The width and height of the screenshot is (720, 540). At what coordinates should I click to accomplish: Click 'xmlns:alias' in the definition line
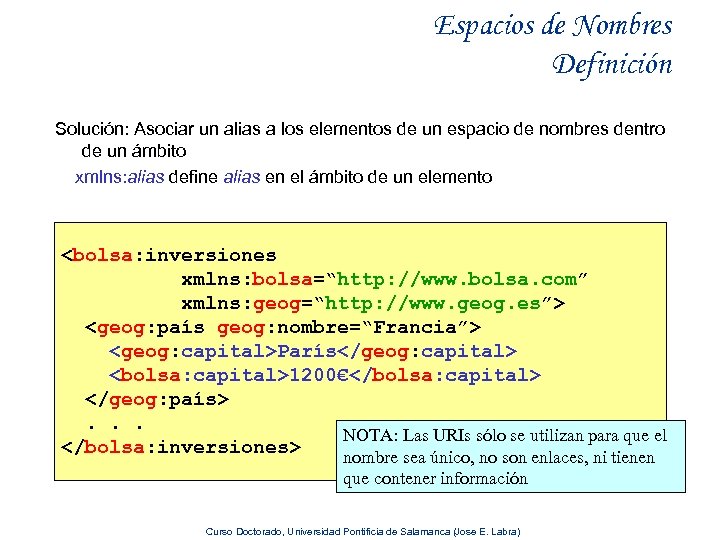coord(119,177)
